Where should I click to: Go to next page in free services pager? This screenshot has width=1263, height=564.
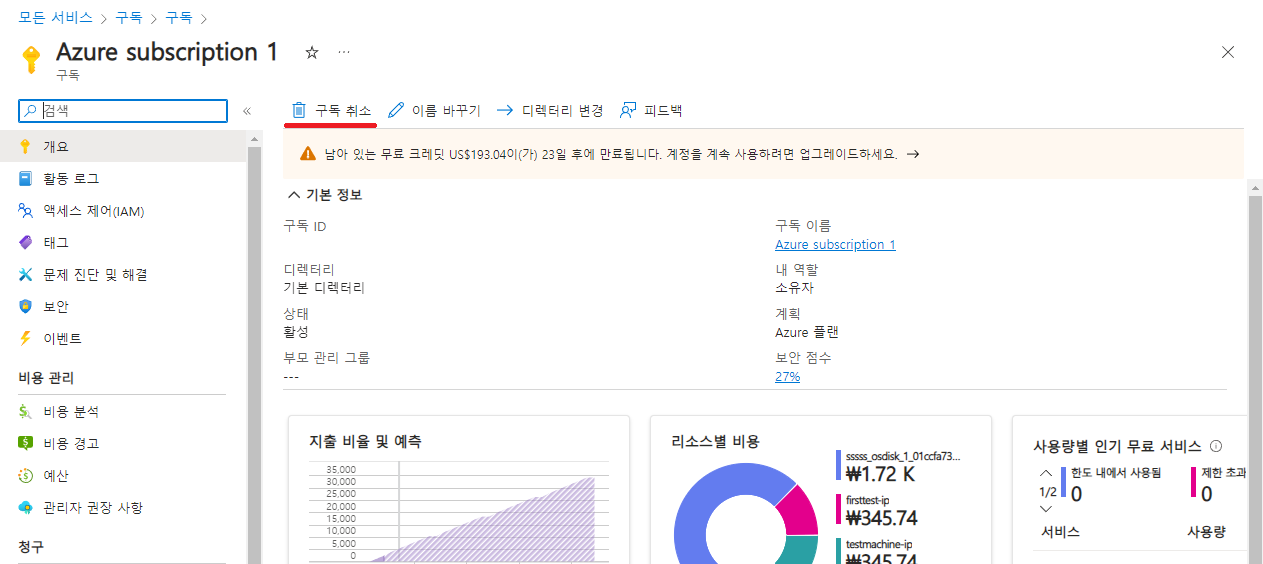[1046, 509]
